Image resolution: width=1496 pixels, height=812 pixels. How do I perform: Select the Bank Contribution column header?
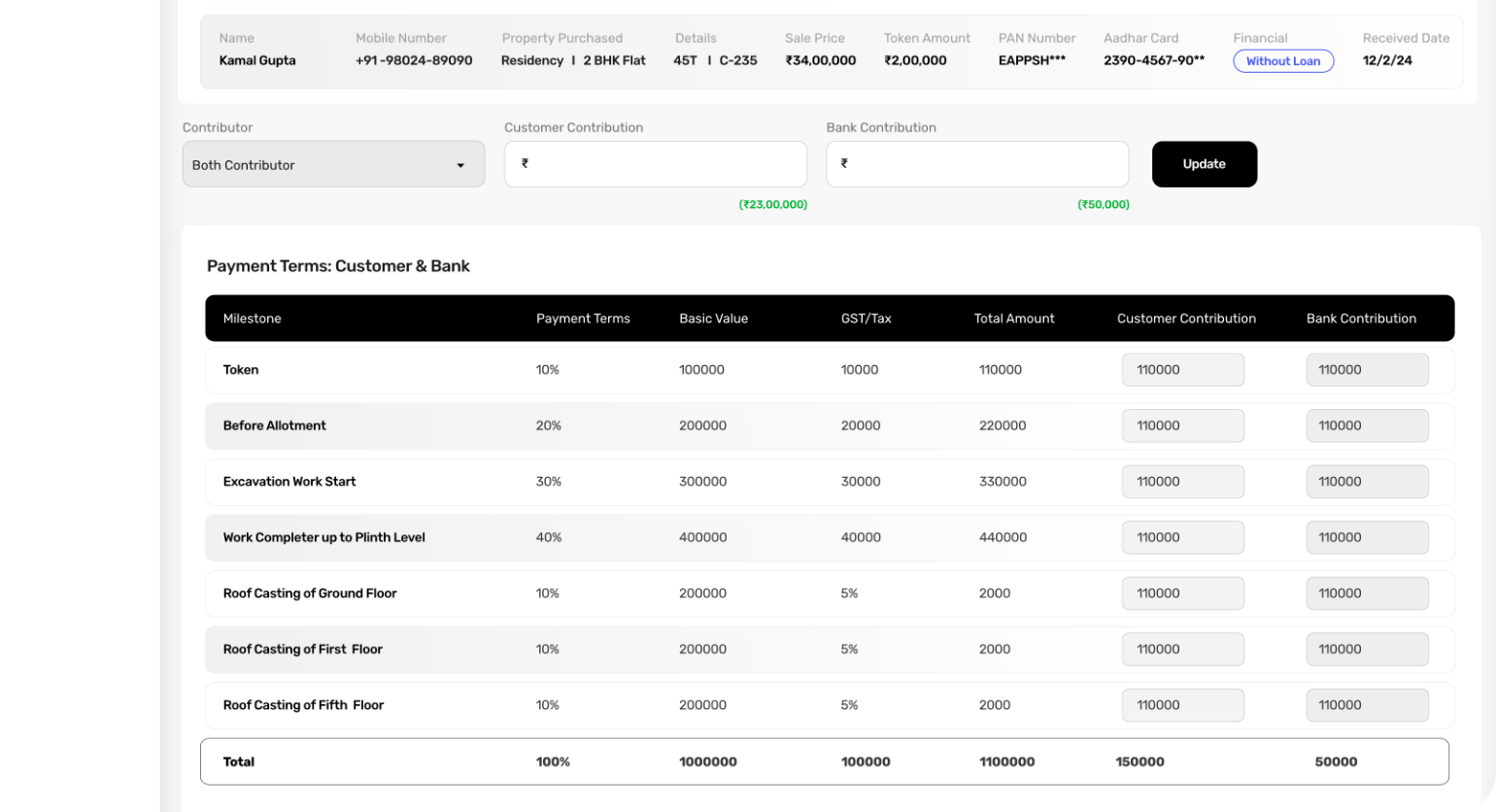1361,319
